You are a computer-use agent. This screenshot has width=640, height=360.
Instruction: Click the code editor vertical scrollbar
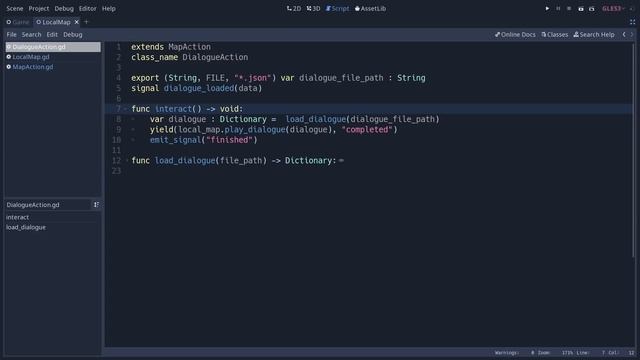point(633,151)
